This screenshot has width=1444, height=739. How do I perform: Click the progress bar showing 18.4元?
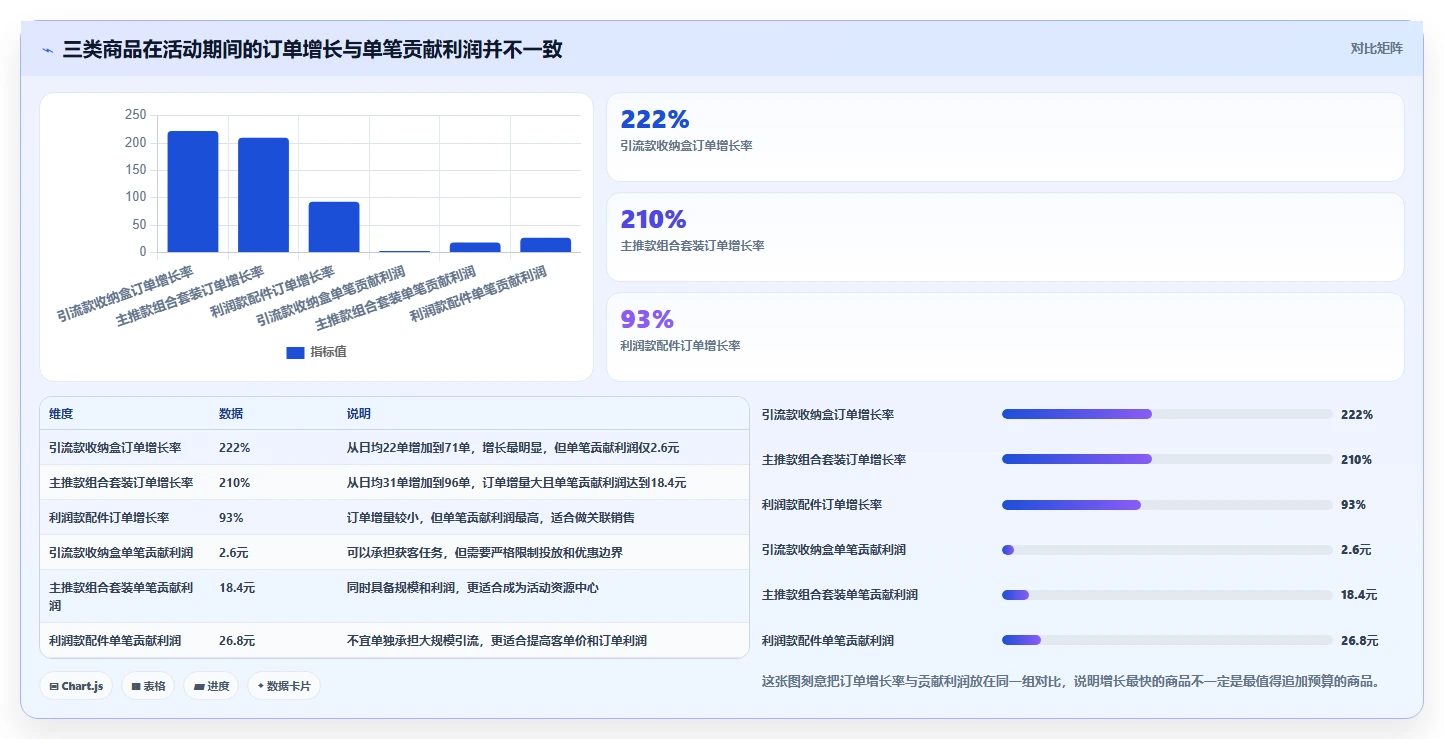coord(1167,595)
